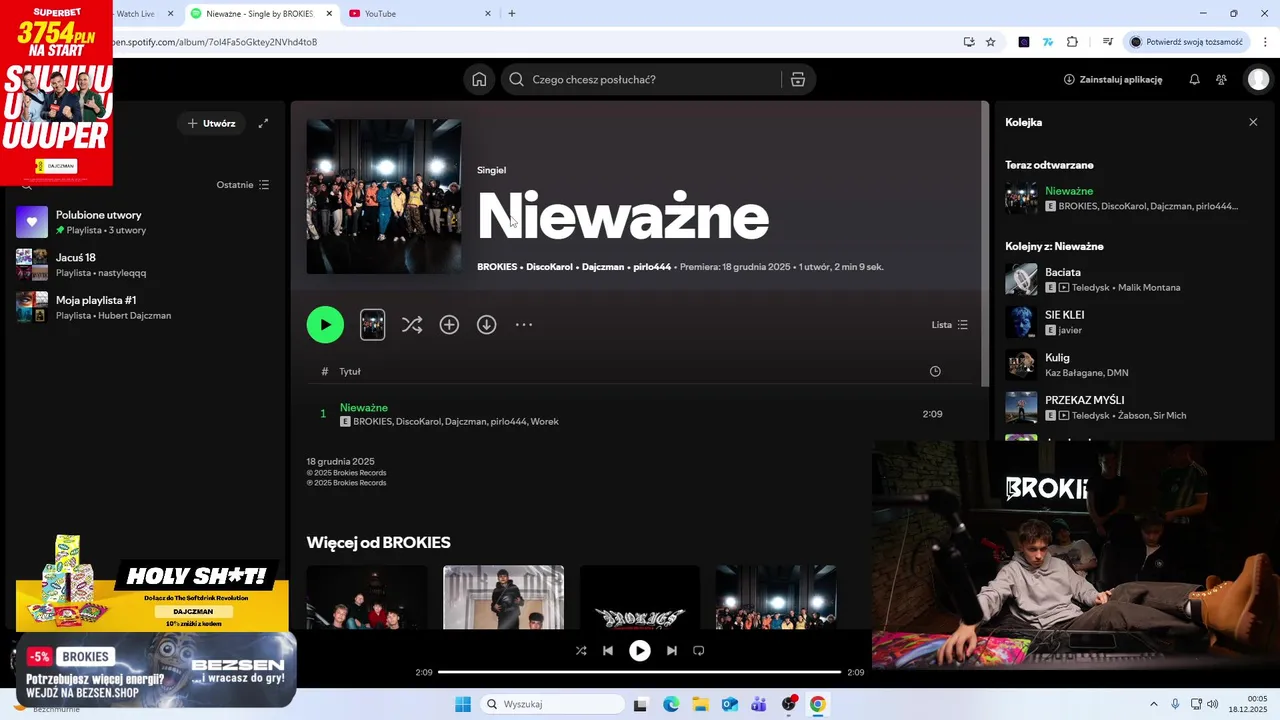Open Dajczman artist link under the title

[x=603, y=267]
